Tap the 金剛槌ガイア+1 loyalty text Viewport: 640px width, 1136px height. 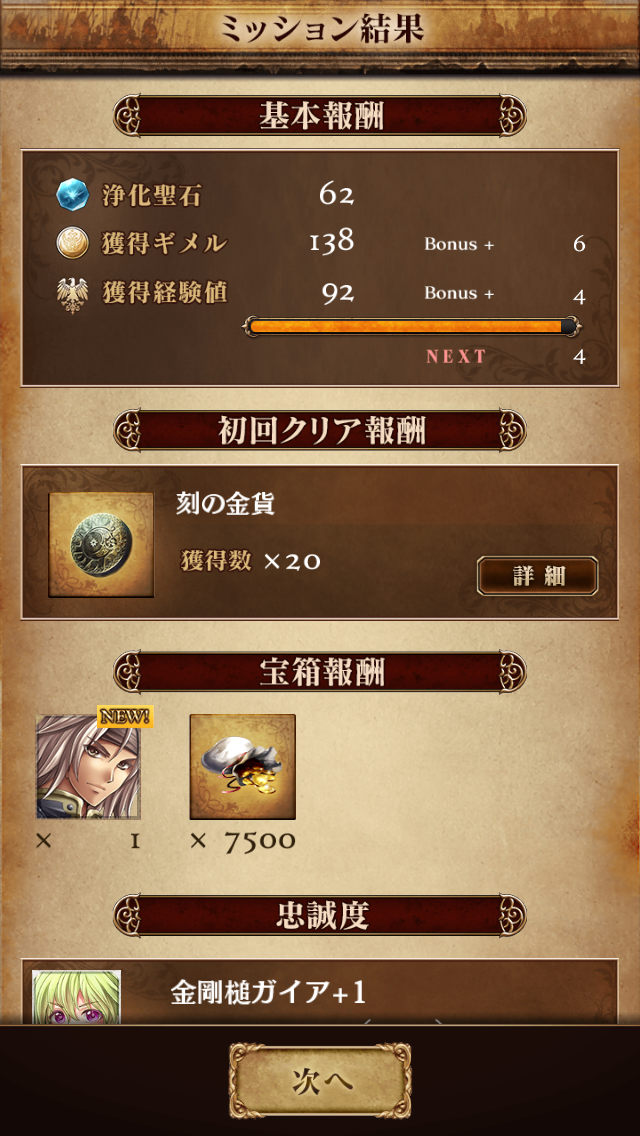point(268,993)
